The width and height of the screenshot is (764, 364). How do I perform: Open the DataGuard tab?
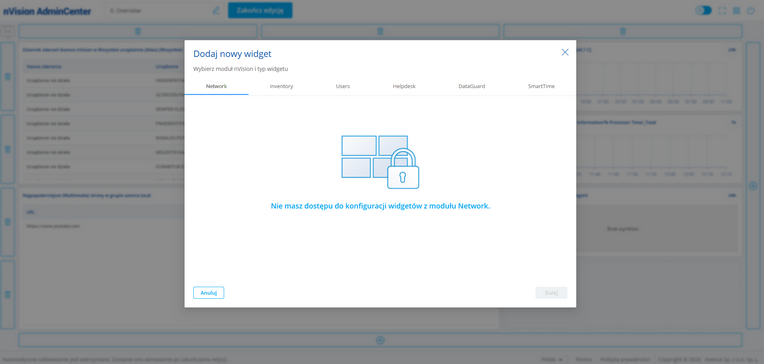(471, 86)
